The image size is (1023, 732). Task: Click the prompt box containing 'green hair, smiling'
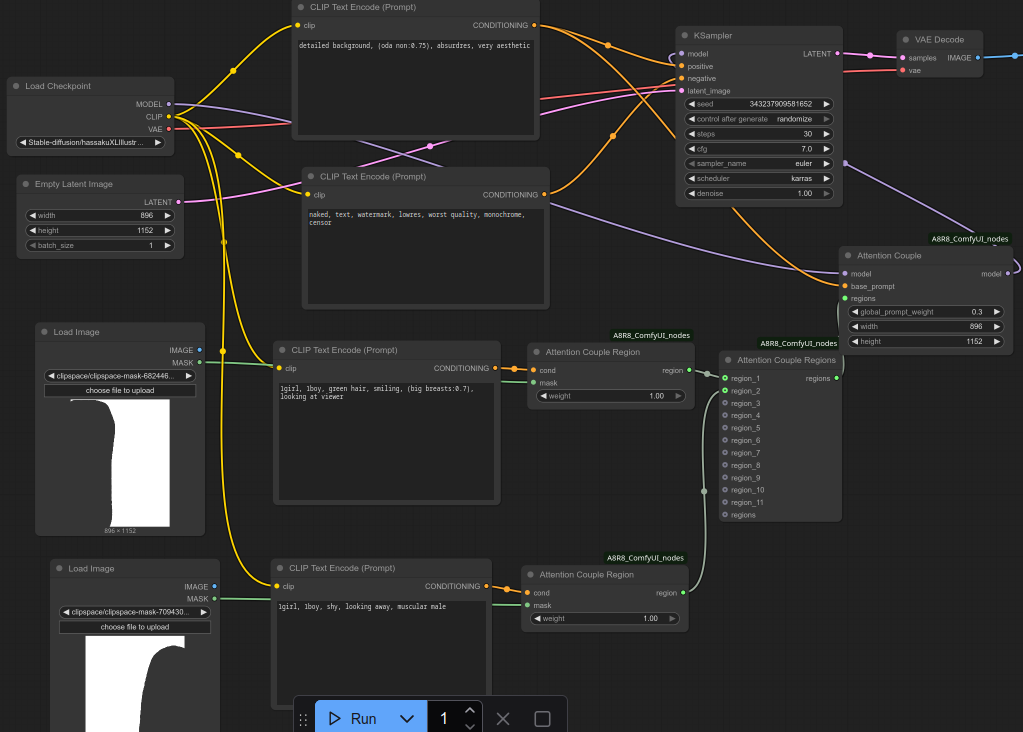386,441
